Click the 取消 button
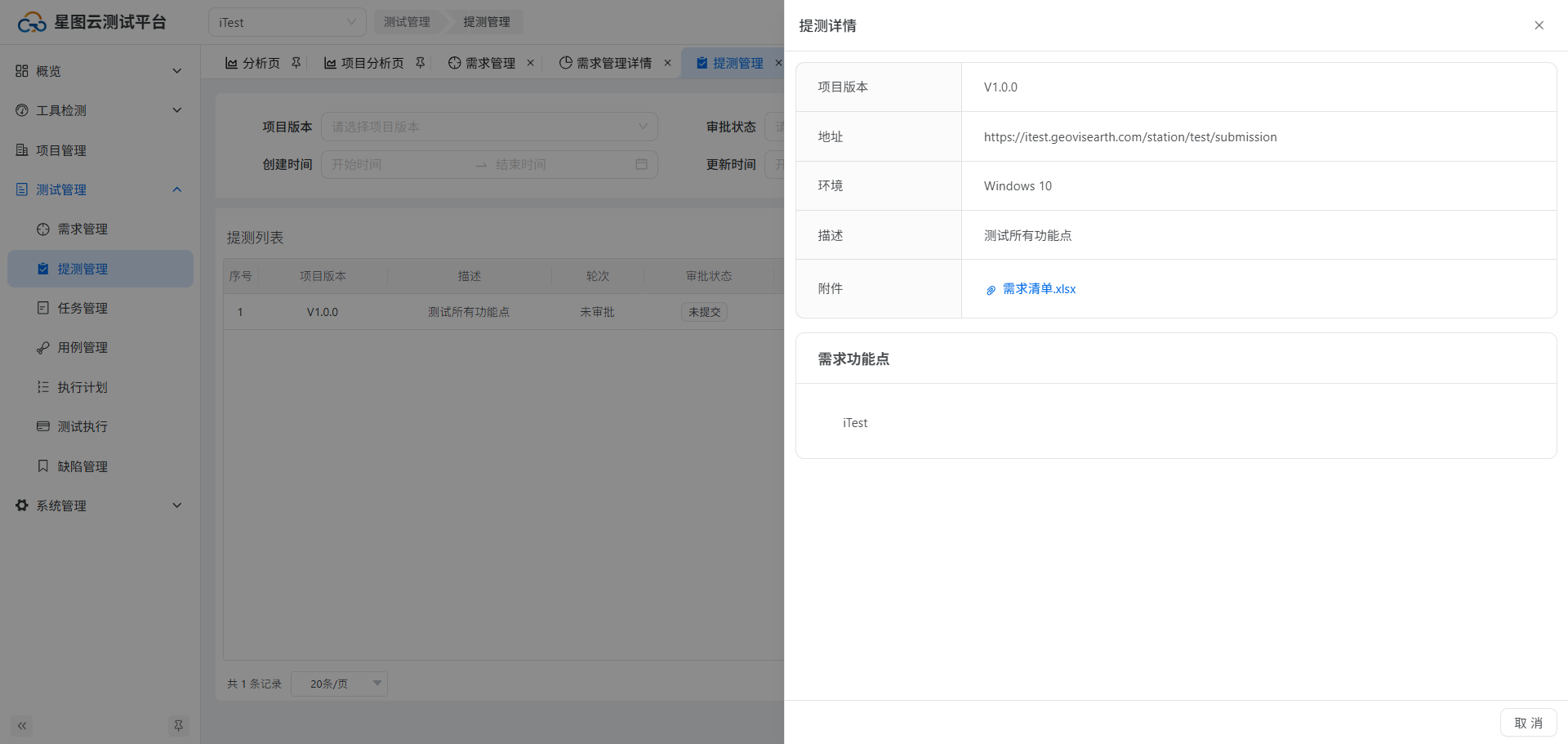The width and height of the screenshot is (1568, 744). pos(1527,723)
